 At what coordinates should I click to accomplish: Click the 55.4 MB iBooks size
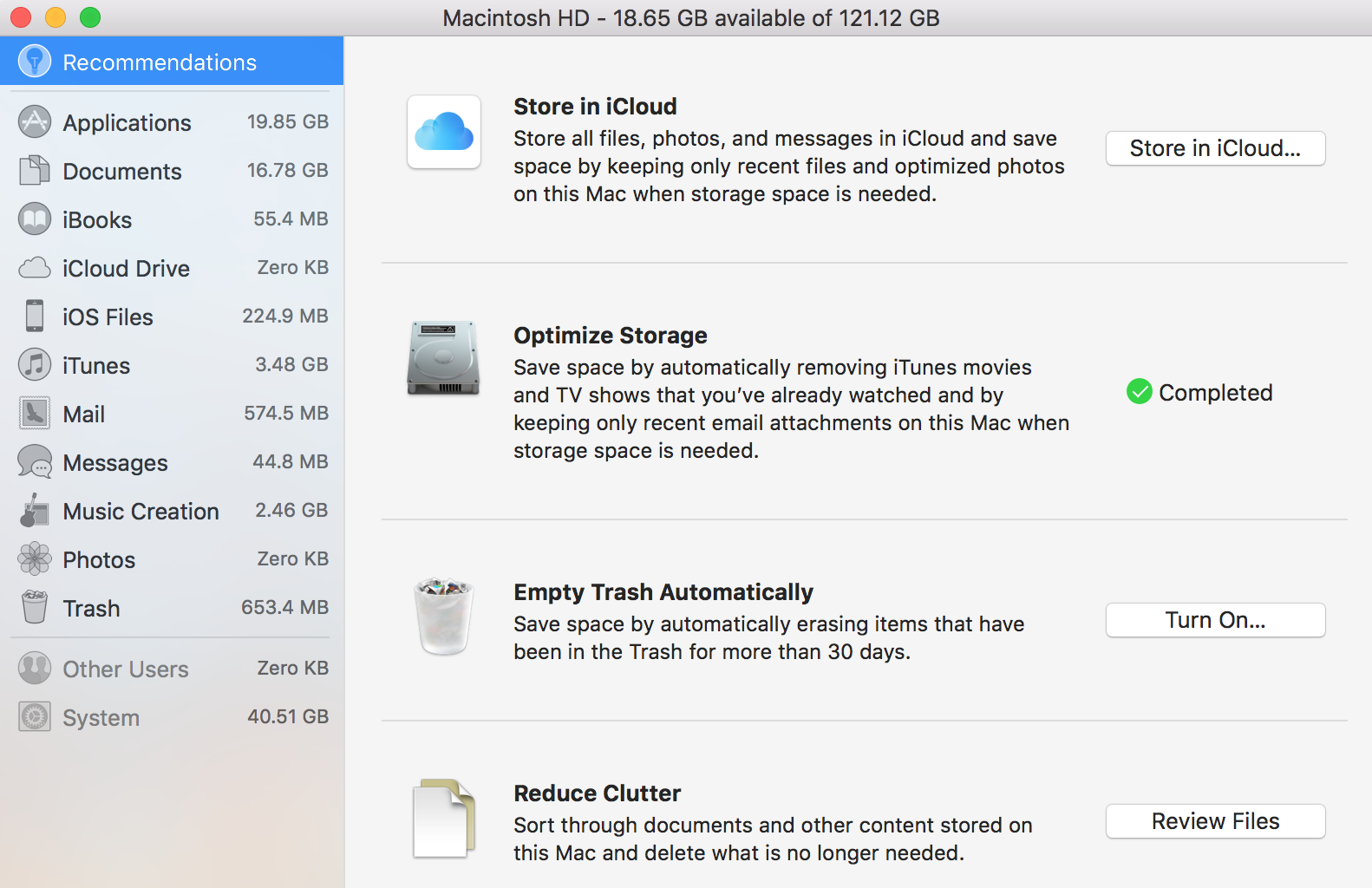tap(291, 219)
